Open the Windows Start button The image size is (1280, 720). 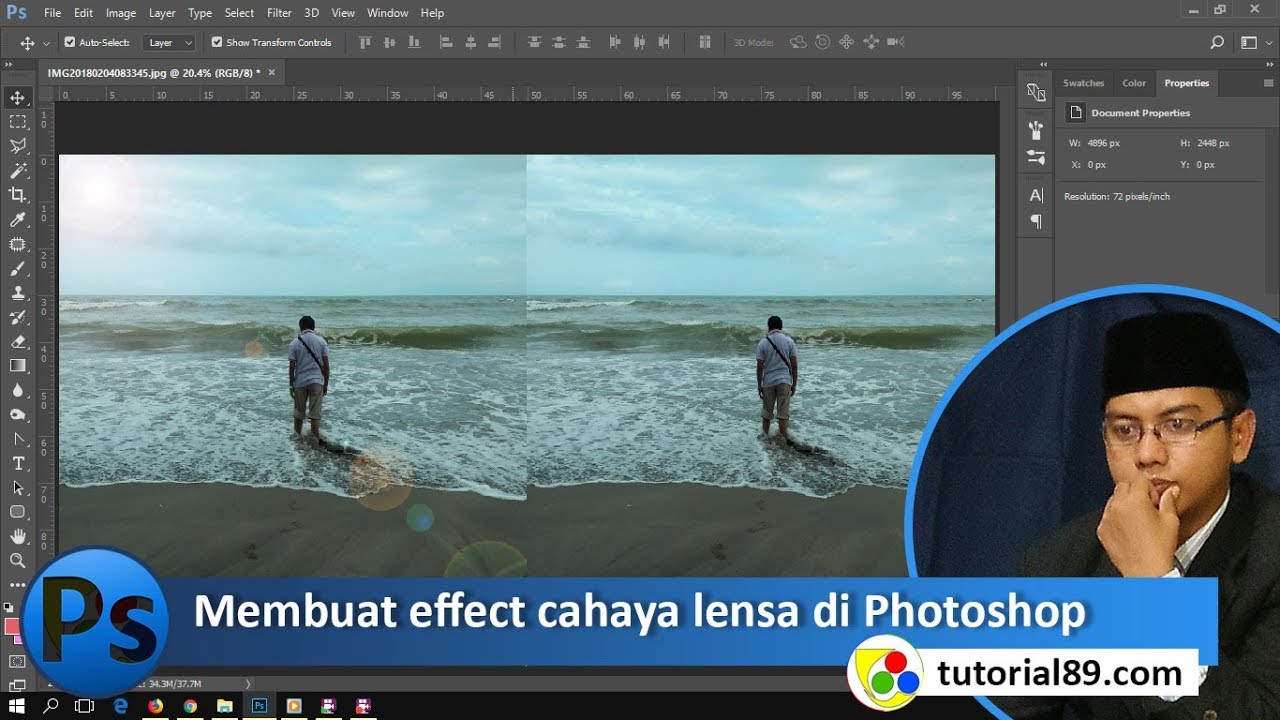click(x=17, y=706)
